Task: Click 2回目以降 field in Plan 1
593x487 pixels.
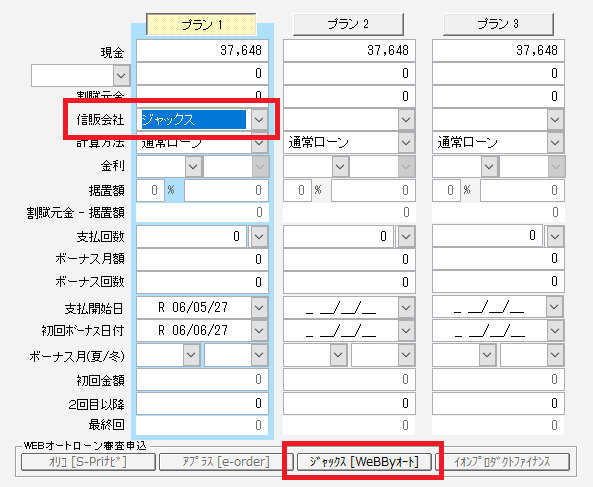Action: point(202,403)
